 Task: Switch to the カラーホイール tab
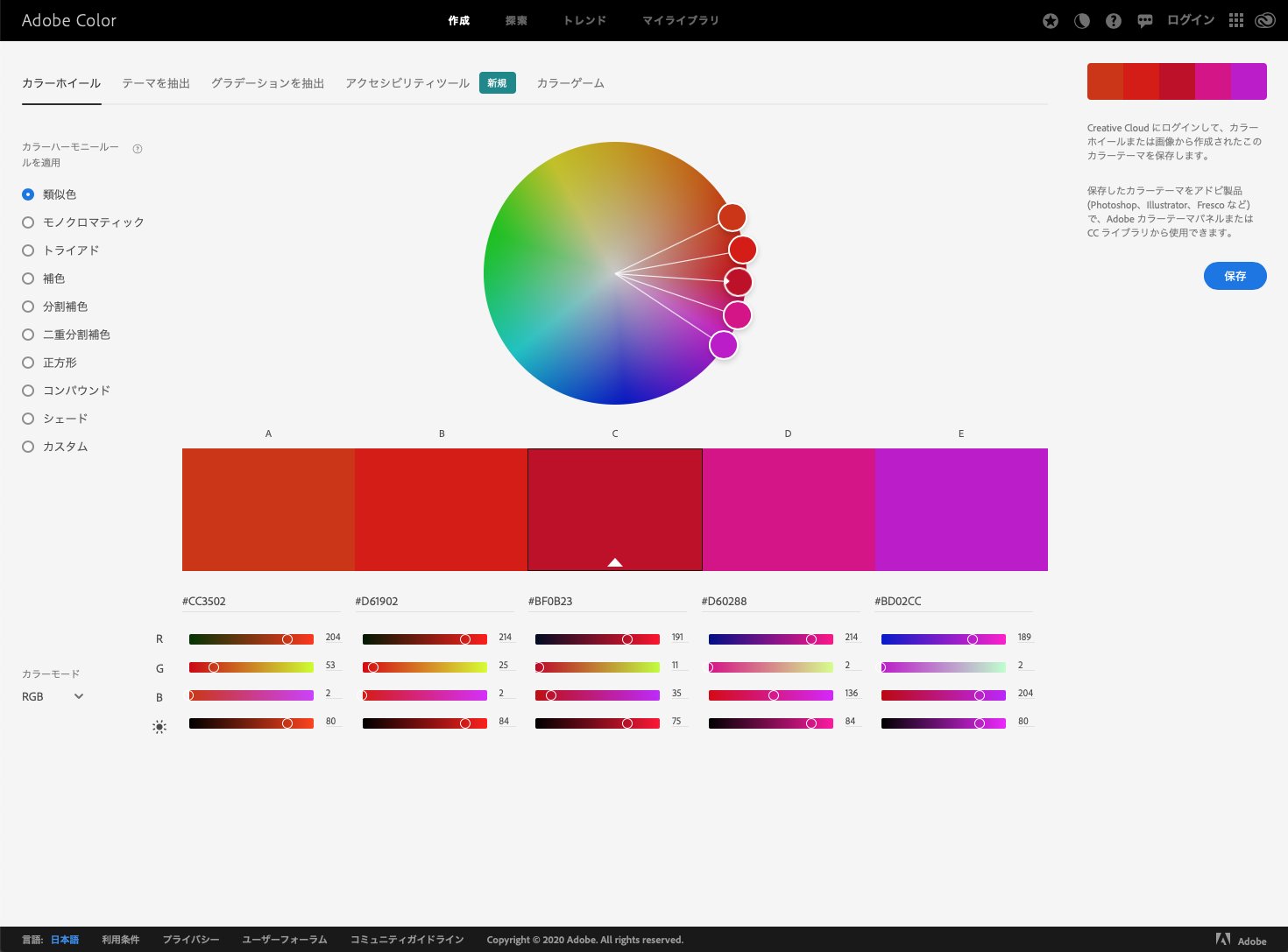(61, 83)
